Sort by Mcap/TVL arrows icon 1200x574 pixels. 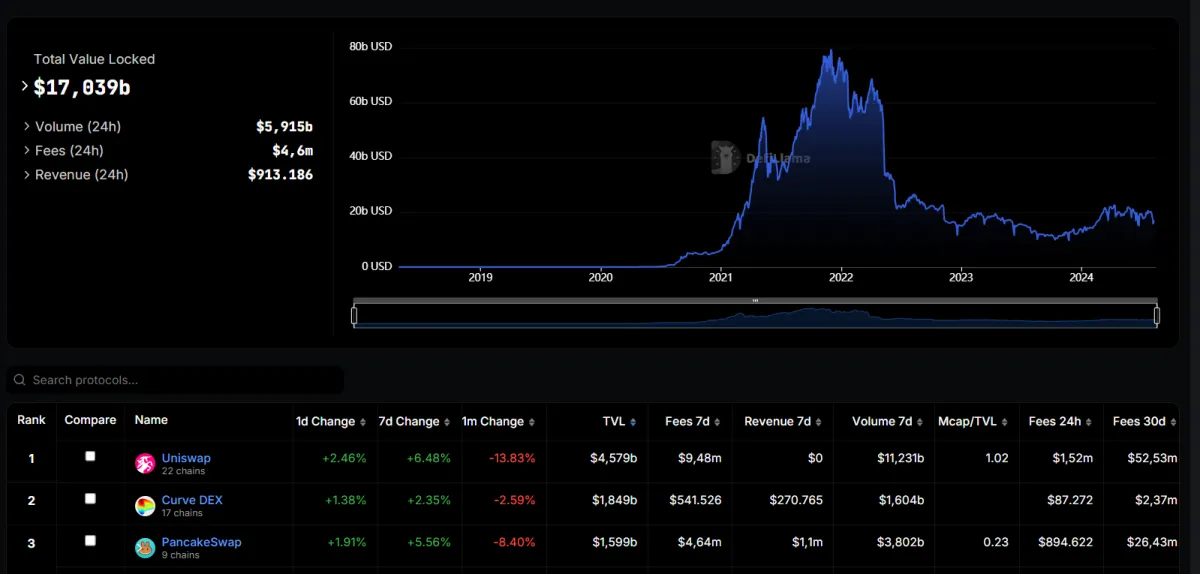tap(1004, 422)
